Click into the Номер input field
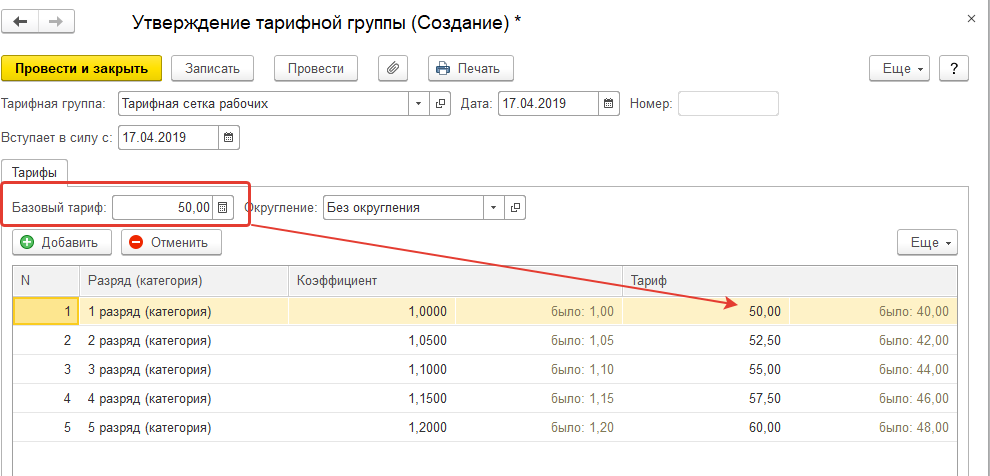The width and height of the screenshot is (990, 476). [x=727, y=103]
